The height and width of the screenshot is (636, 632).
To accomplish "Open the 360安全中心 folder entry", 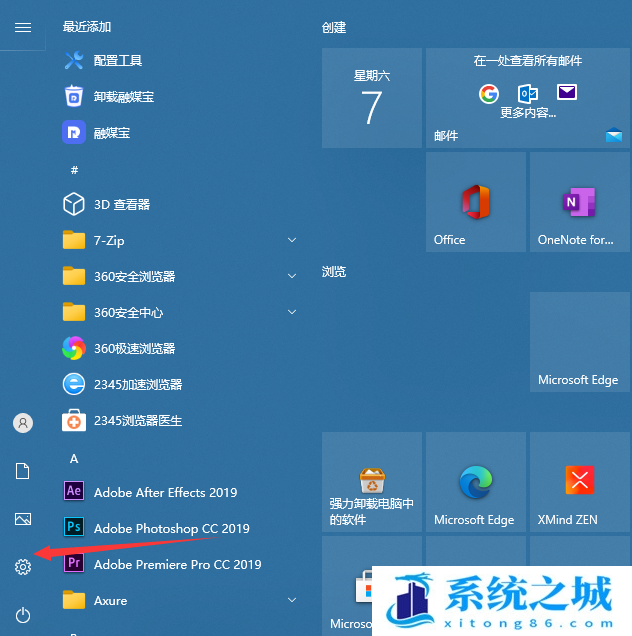I will [181, 312].
